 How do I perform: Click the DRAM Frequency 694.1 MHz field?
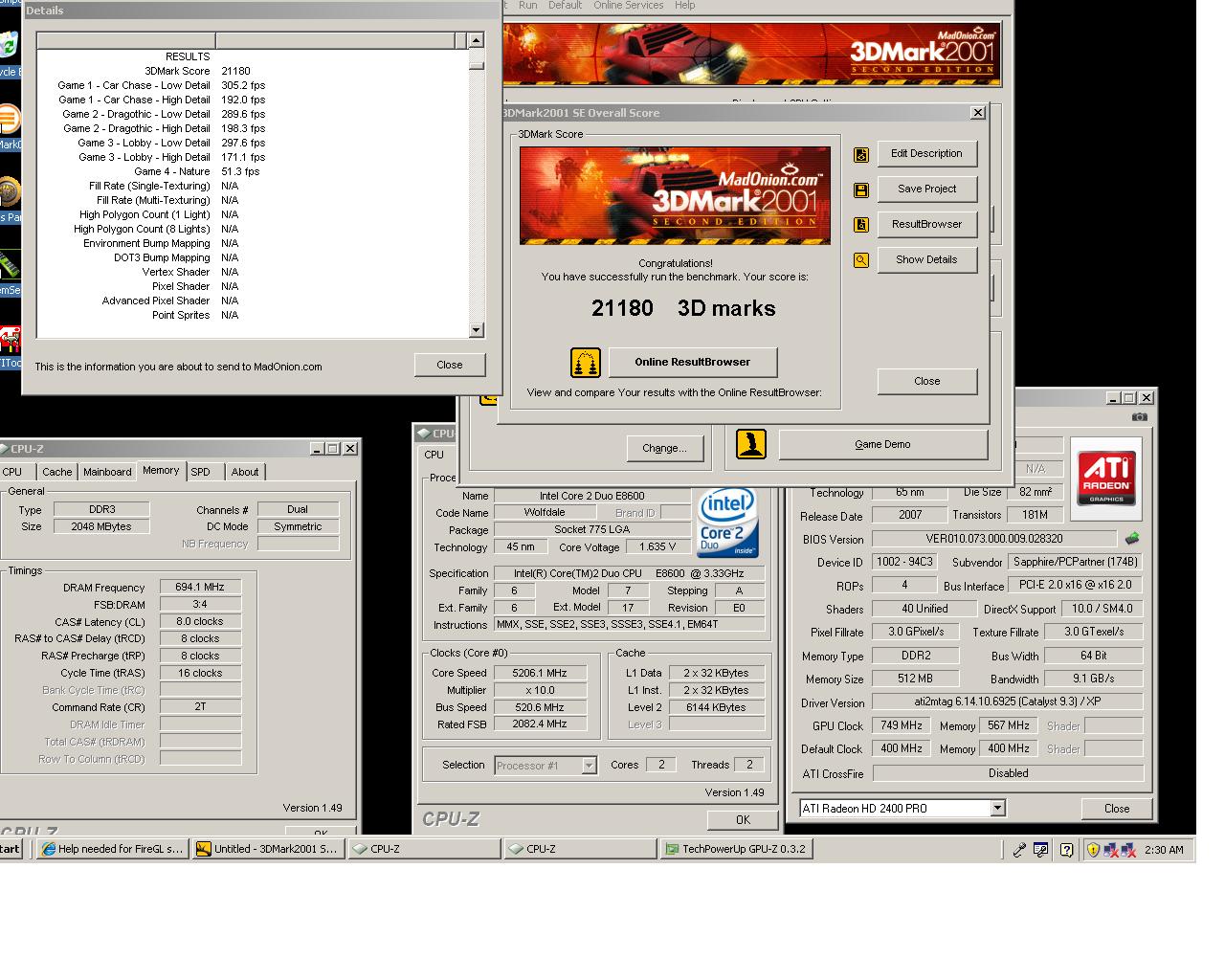click(200, 588)
